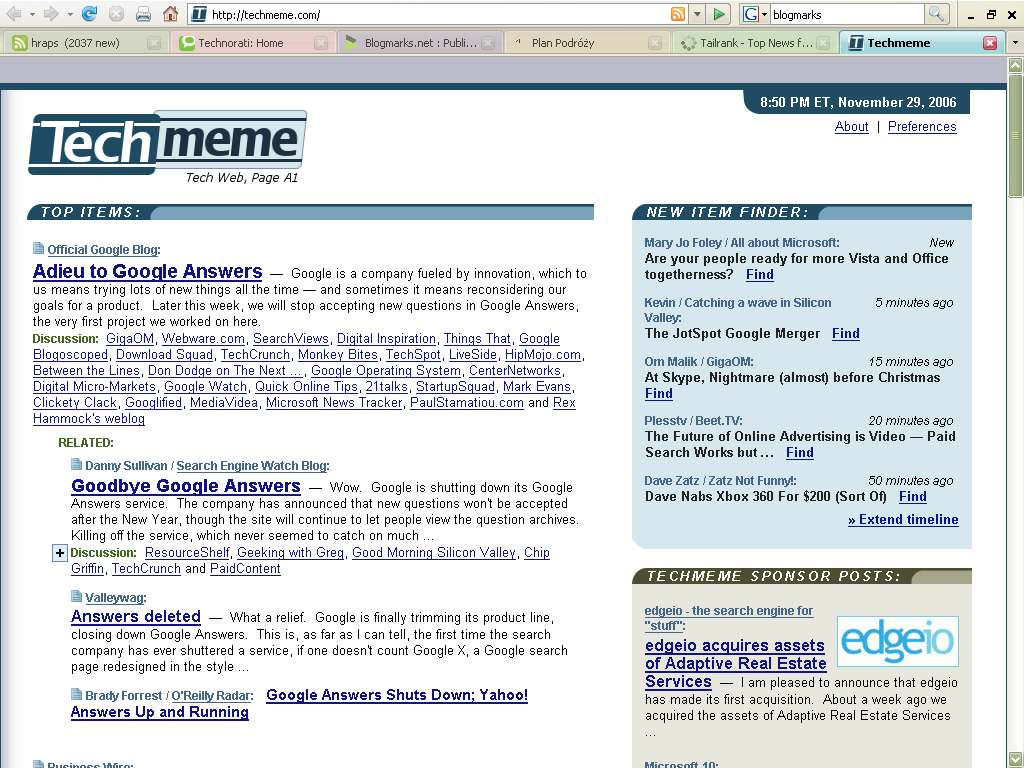Open the Back button history dropdown arrow
Viewport: 1024px width, 768px height.
[x=31, y=14]
